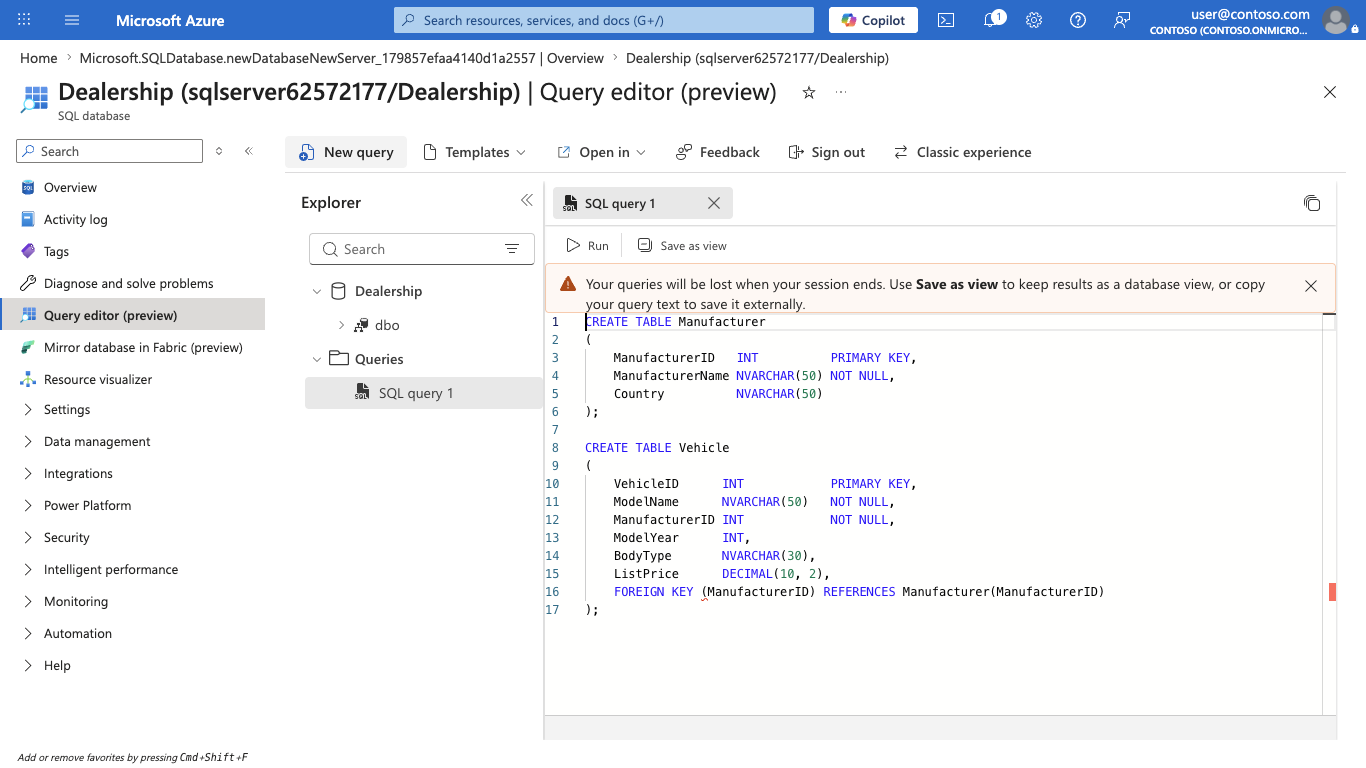Close the SQL query 1 tab
Image resolution: width=1366 pixels, height=768 pixels.
(714, 203)
